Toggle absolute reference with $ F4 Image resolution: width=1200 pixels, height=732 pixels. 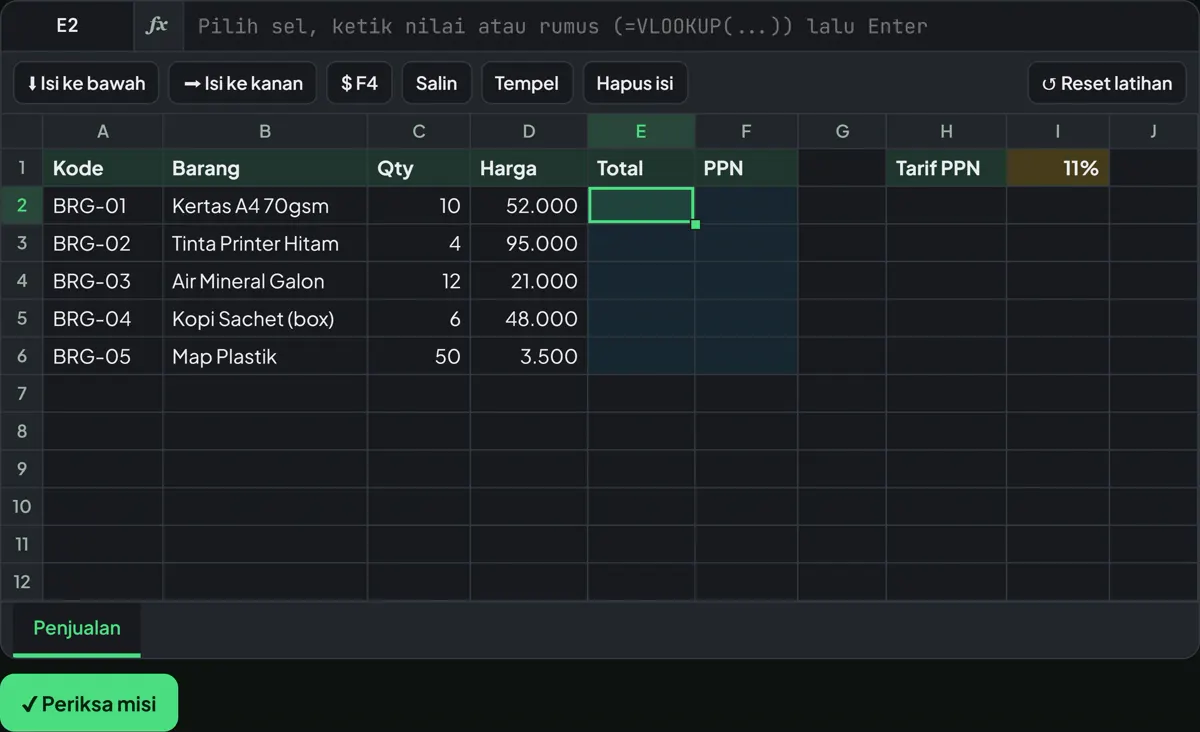pos(359,83)
